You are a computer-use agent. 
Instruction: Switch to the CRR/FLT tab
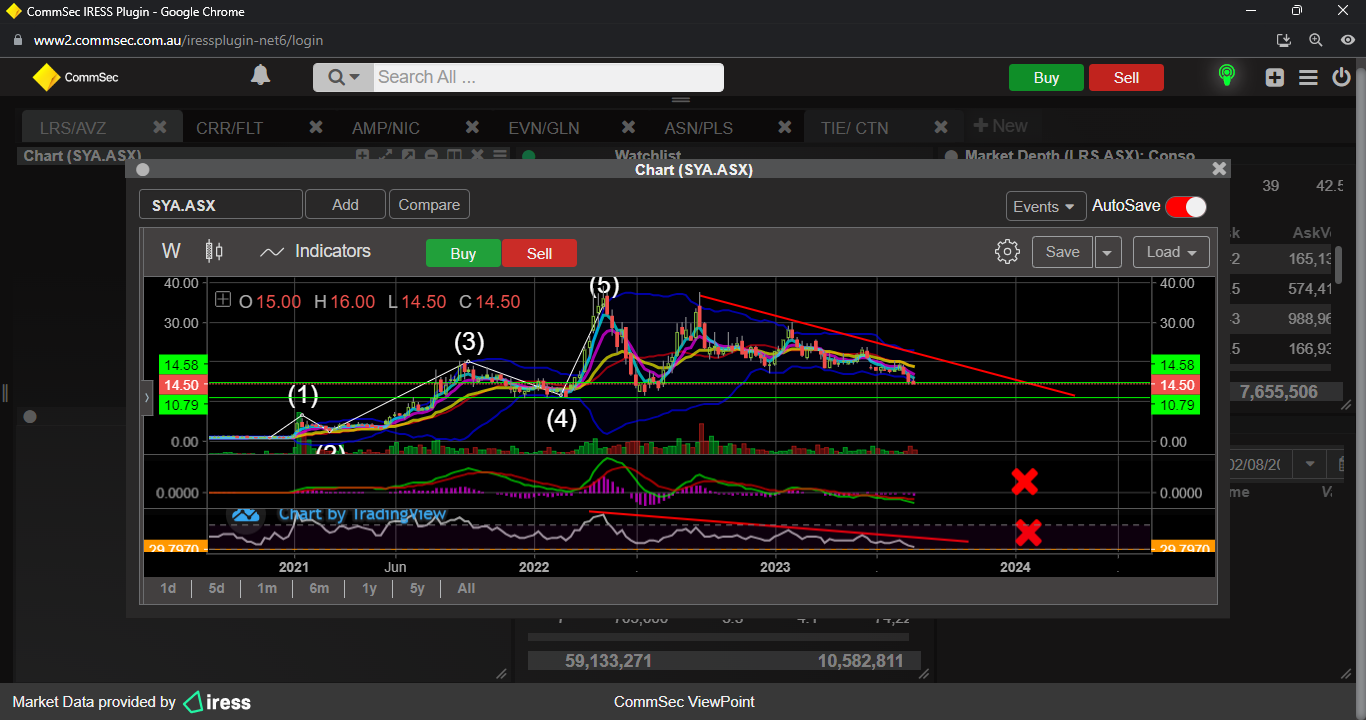[x=229, y=128]
